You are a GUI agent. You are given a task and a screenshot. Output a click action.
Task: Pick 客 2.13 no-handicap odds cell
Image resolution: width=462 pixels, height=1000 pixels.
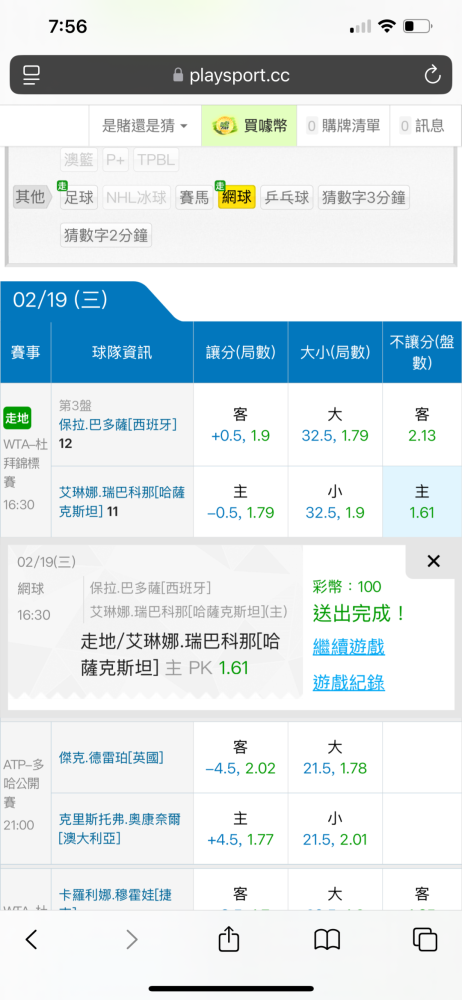[422, 425]
